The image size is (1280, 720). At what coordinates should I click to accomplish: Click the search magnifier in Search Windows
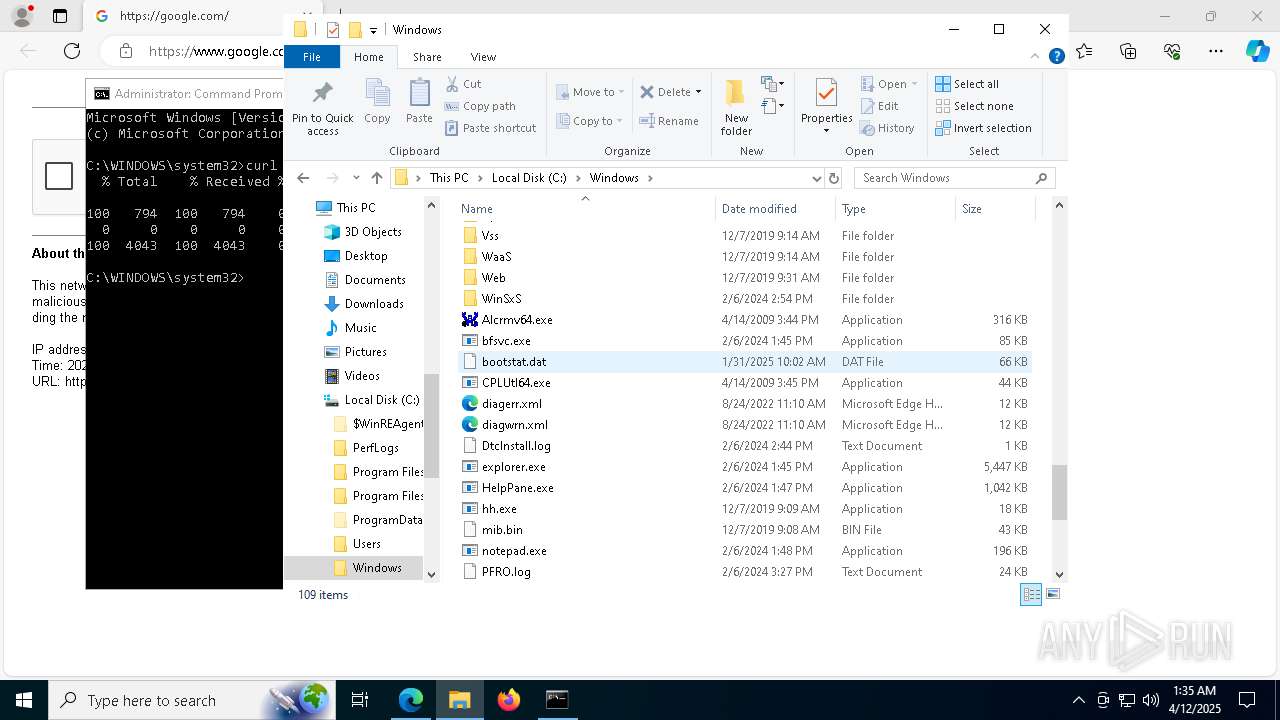[x=1041, y=178]
